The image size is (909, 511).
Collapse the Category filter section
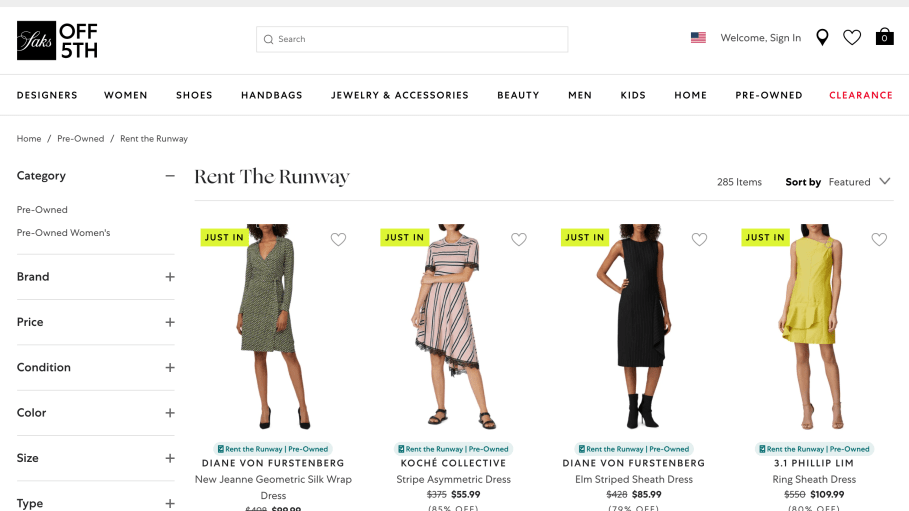click(169, 175)
